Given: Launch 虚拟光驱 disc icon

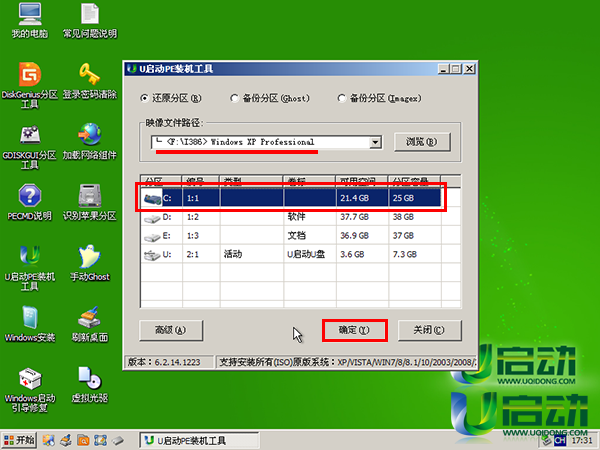Looking at the screenshot, I should pyautogui.click(x=90, y=385).
